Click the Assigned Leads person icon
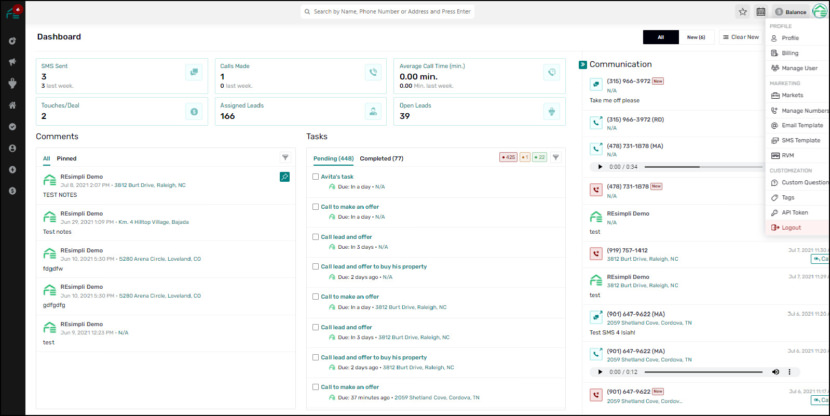The image size is (830, 416). [x=373, y=112]
